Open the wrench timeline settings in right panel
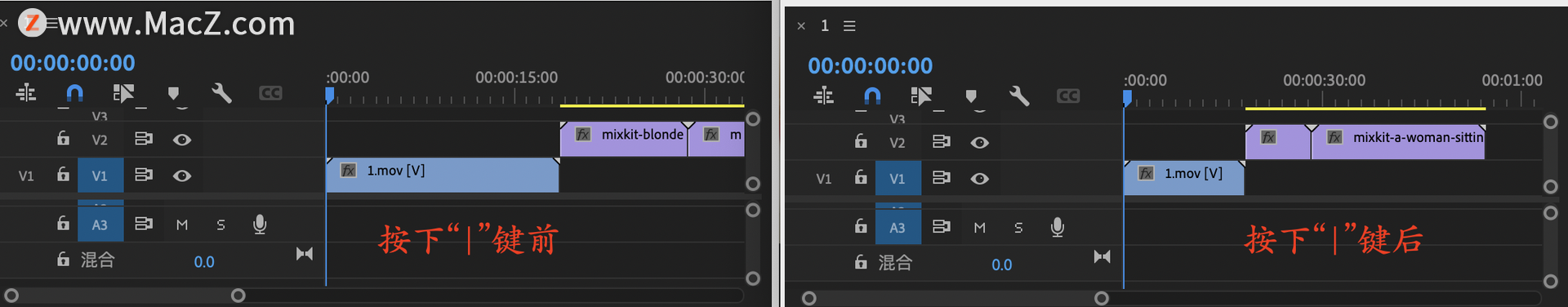Viewport: 1568px width, 307px height. [x=1019, y=96]
